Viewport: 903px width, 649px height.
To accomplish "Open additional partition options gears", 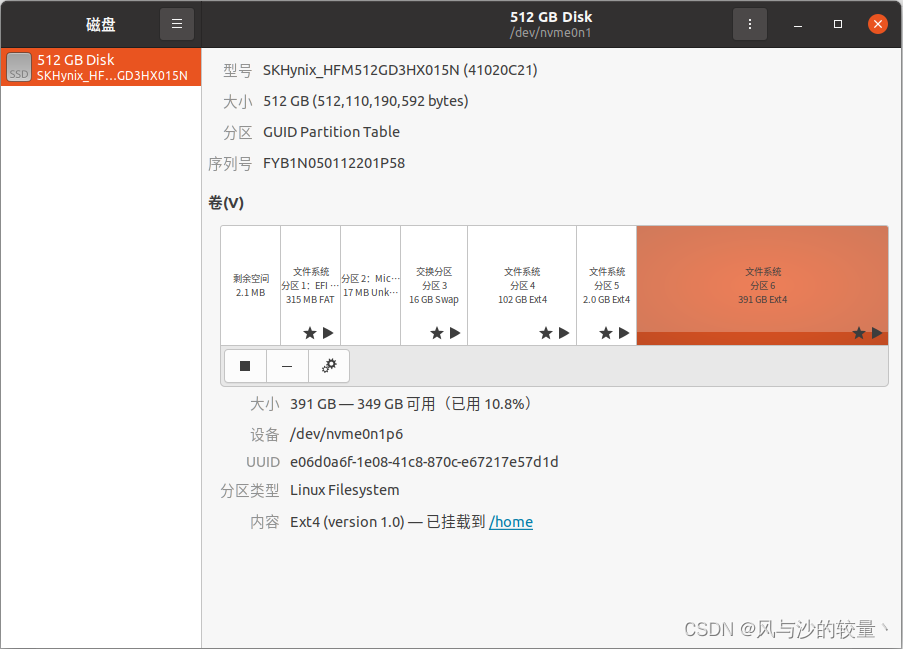I will pos(329,366).
